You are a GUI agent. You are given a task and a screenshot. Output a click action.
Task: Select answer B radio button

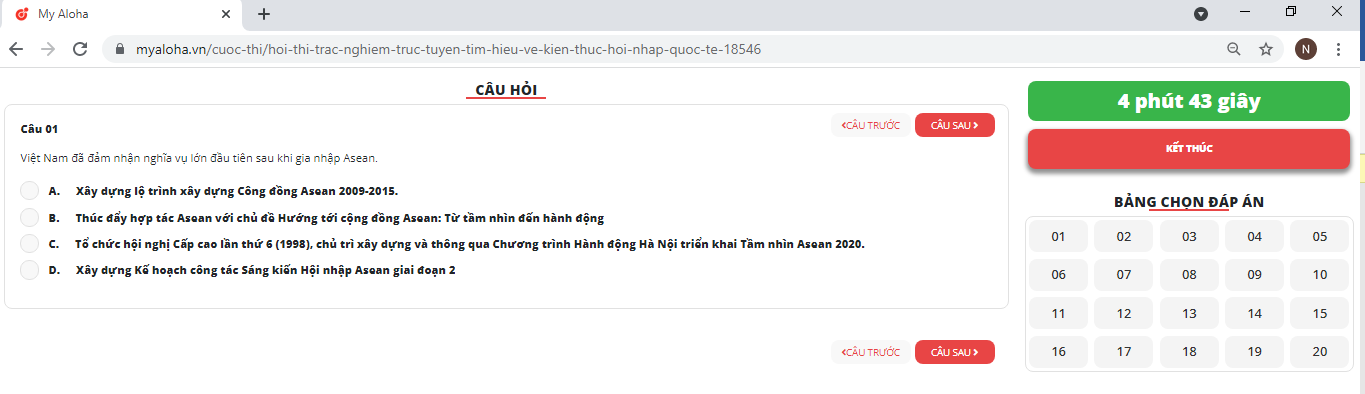click(x=29, y=217)
